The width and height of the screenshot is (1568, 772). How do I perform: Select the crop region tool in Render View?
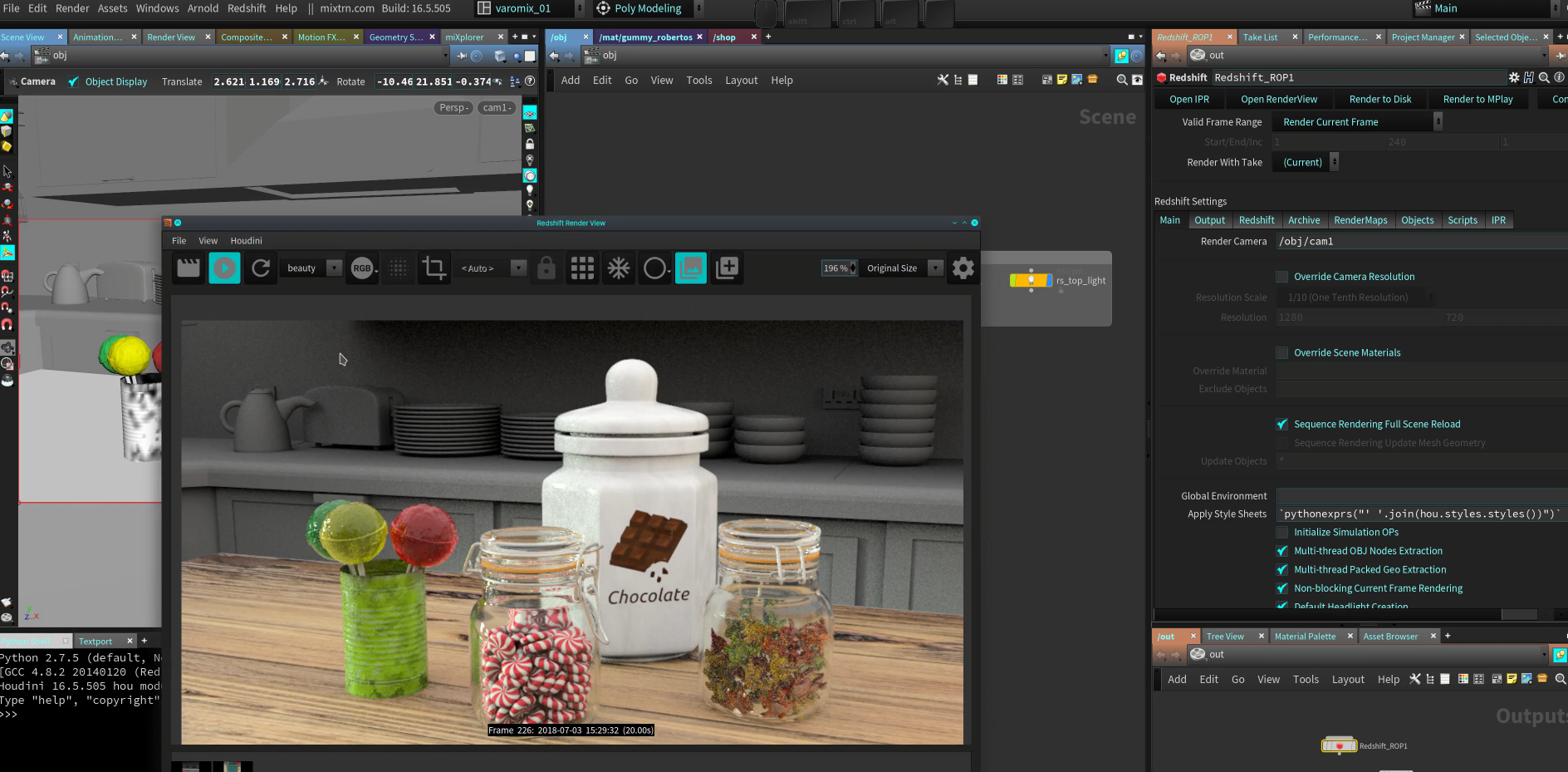pos(434,268)
